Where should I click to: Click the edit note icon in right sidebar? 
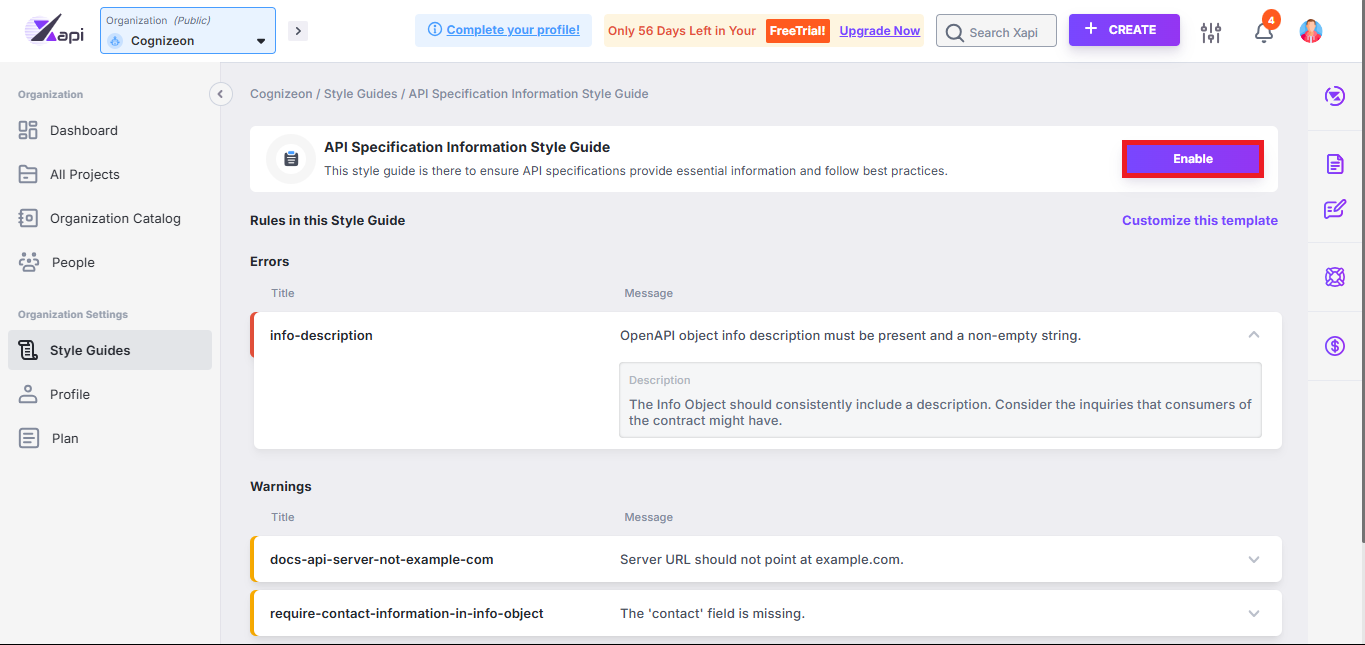[x=1334, y=209]
